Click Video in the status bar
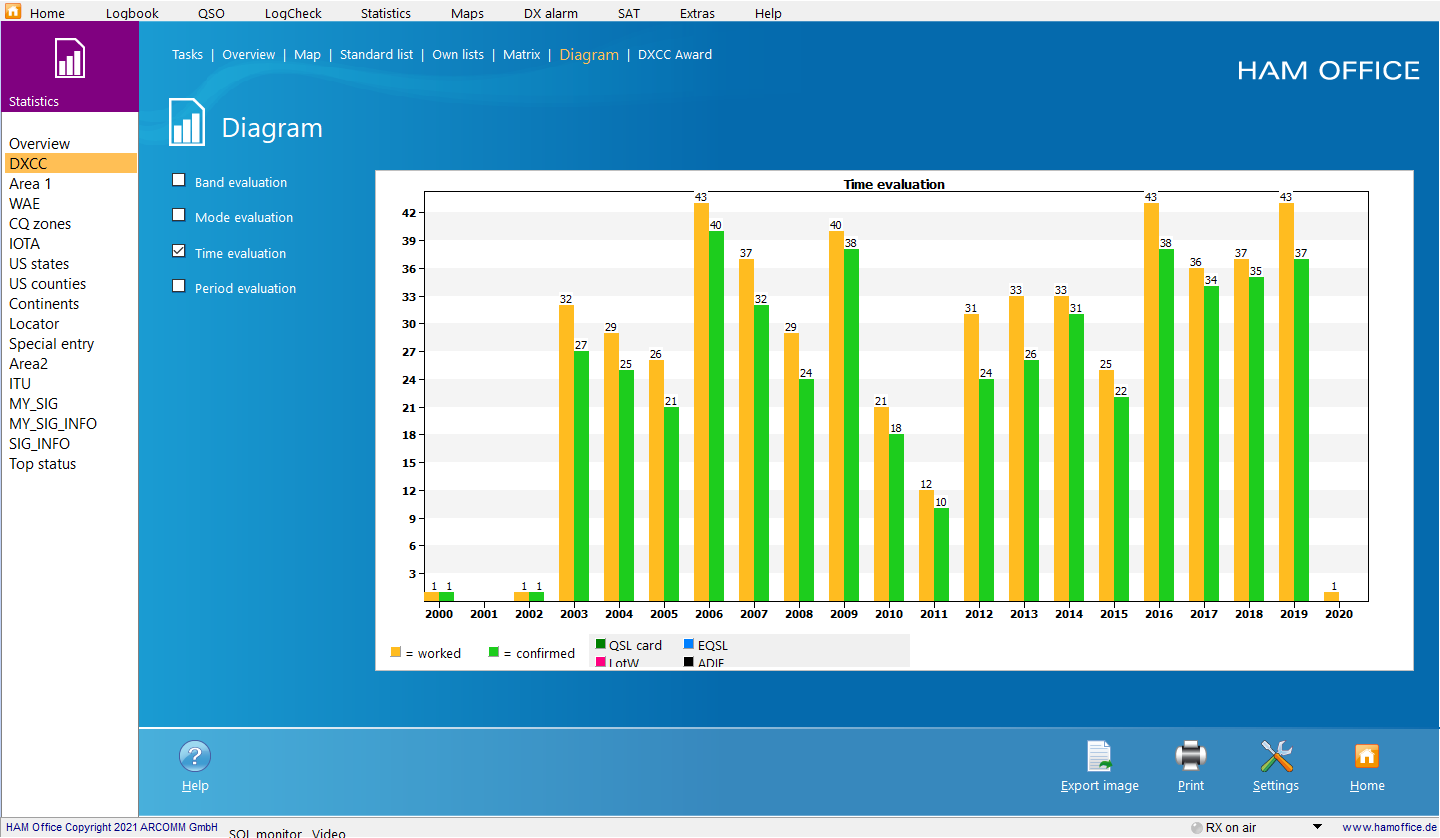Viewport: 1440px width, 838px height. 329,833
